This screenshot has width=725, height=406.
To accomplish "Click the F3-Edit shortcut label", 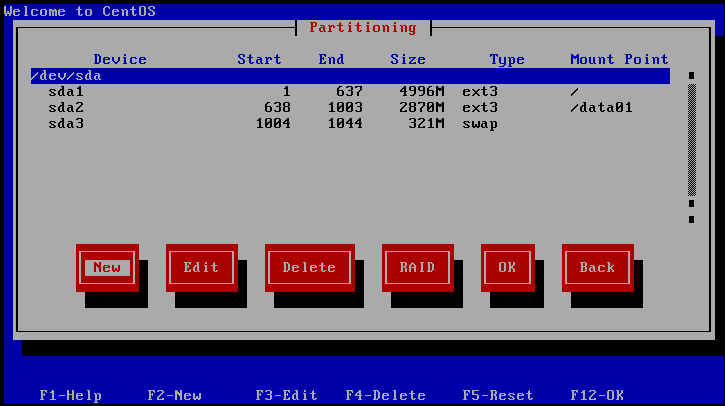I will click(286, 395).
